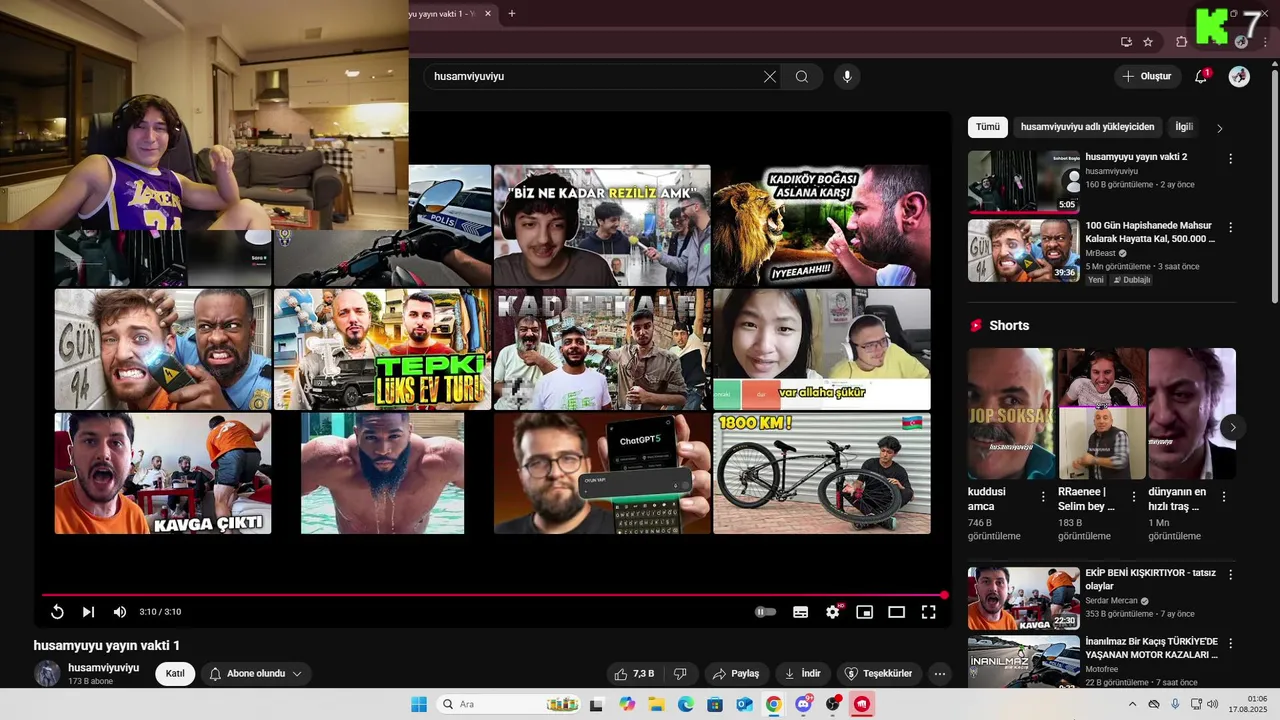1280x720 pixels.
Task: Click the KAVGA ÇIKTI end-screen thumbnail
Action: pos(163,473)
